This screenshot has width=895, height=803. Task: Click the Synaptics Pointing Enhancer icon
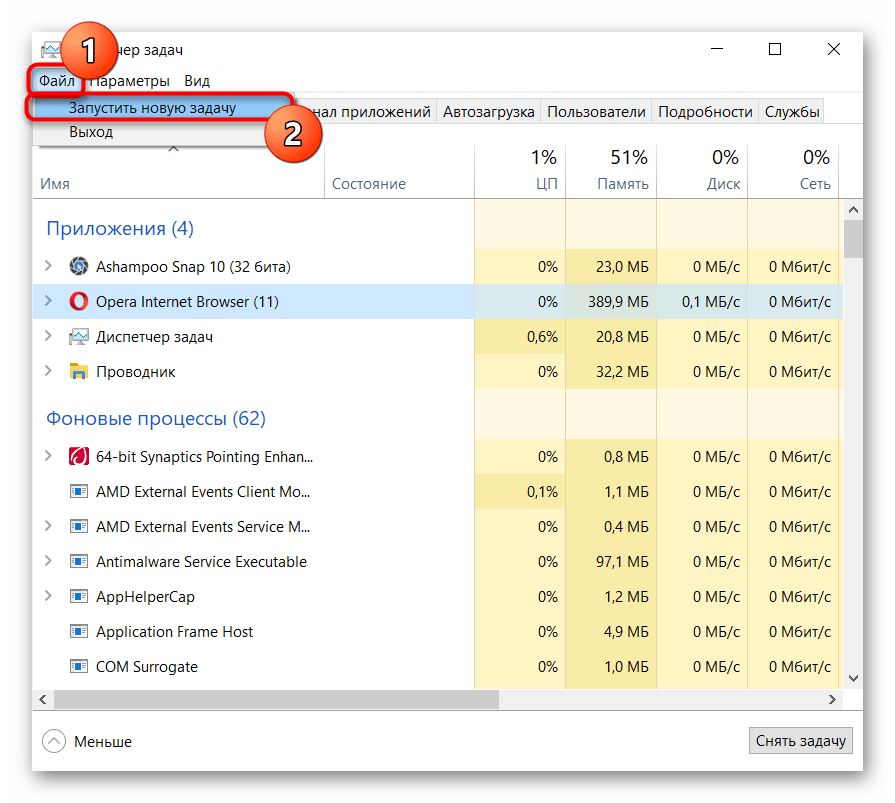click(79, 457)
